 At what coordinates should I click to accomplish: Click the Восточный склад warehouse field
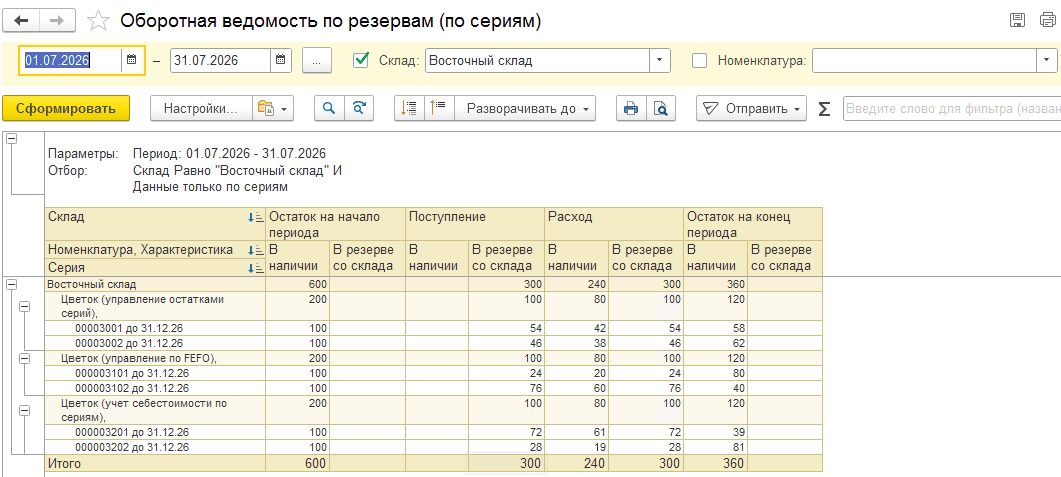(x=538, y=60)
